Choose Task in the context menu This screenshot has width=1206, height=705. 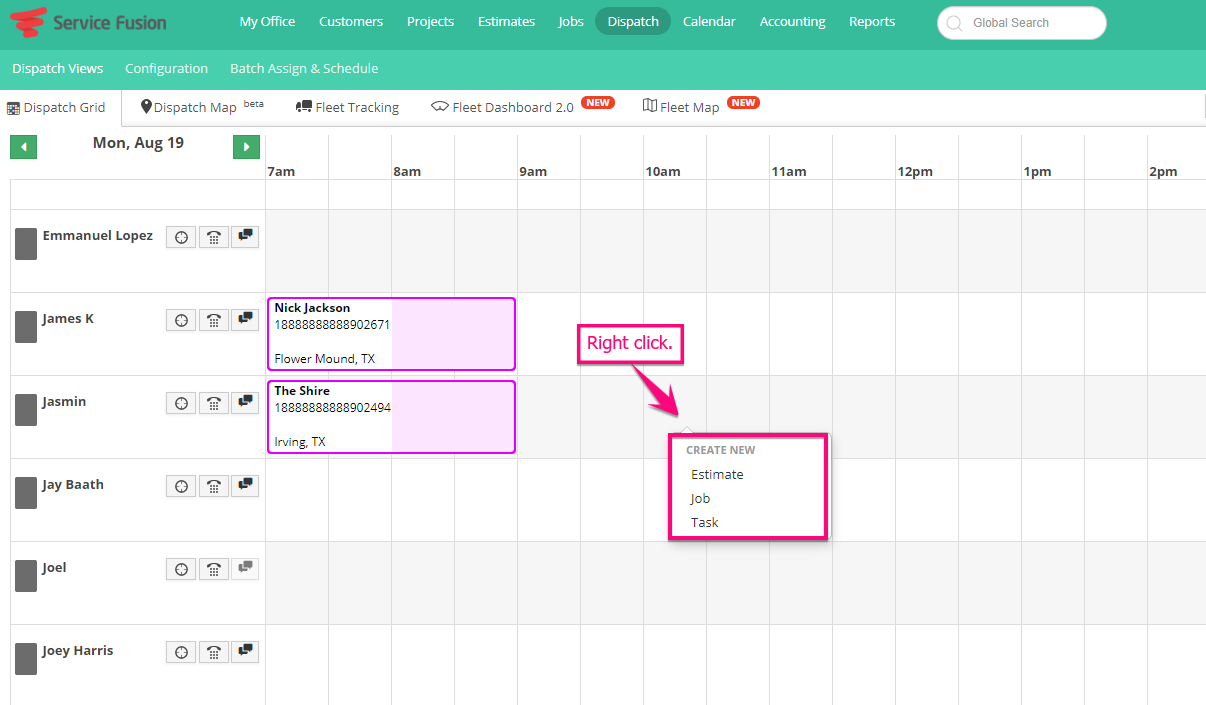coord(704,523)
